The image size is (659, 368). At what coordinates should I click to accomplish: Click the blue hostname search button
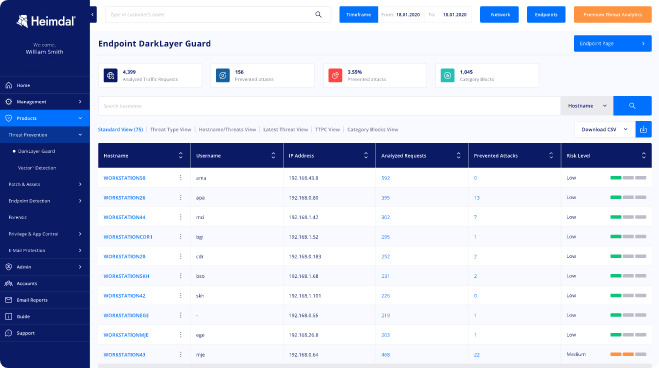pyautogui.click(x=633, y=106)
